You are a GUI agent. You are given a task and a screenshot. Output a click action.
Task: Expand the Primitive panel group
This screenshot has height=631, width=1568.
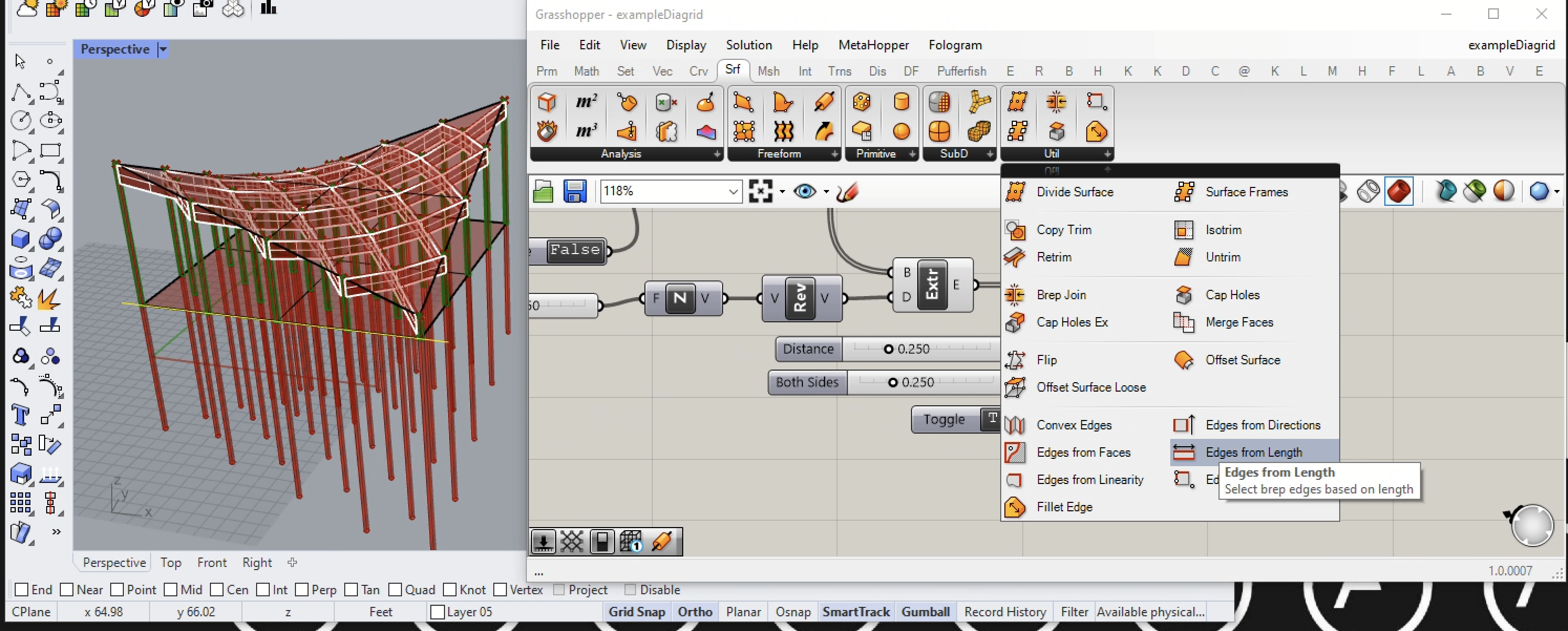pos(913,154)
